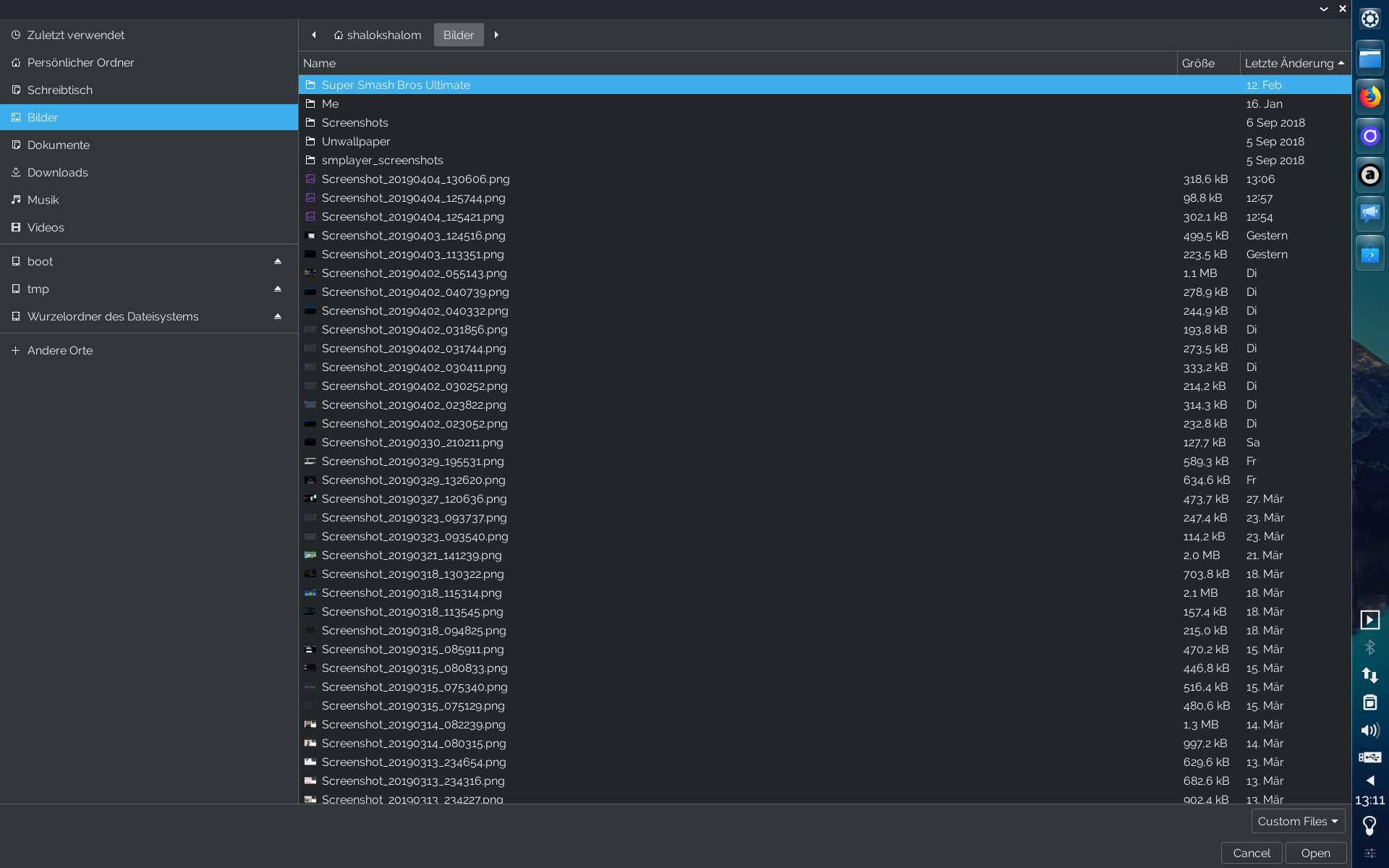Click the media player icon in the tray
Screen dimensions: 1389x868
click(1369, 620)
